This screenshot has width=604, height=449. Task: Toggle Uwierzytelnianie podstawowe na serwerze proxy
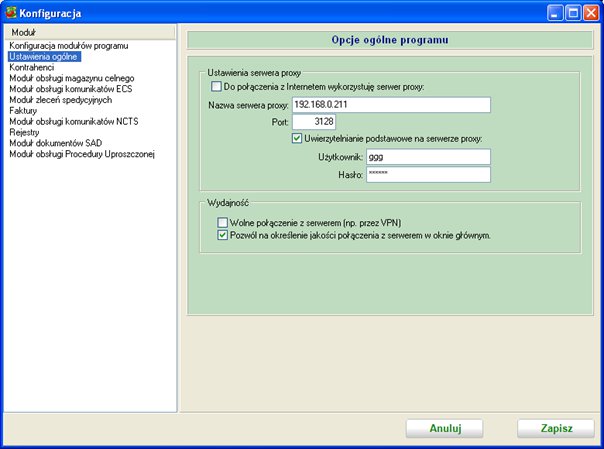click(x=297, y=138)
